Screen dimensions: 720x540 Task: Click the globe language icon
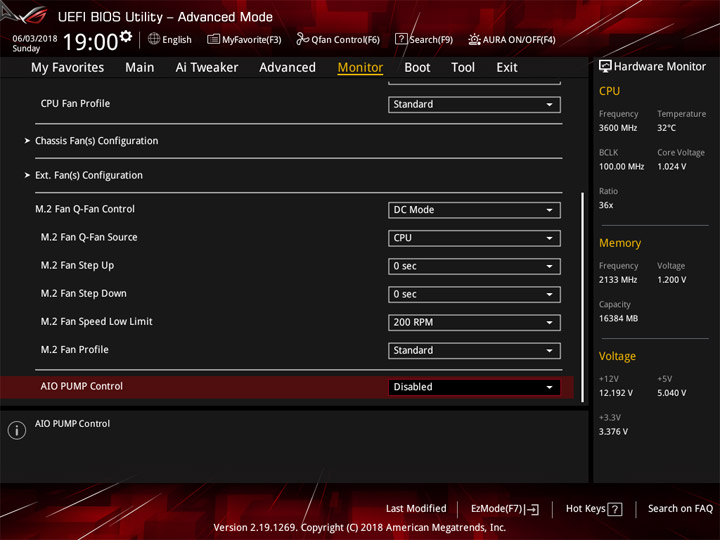[x=154, y=39]
